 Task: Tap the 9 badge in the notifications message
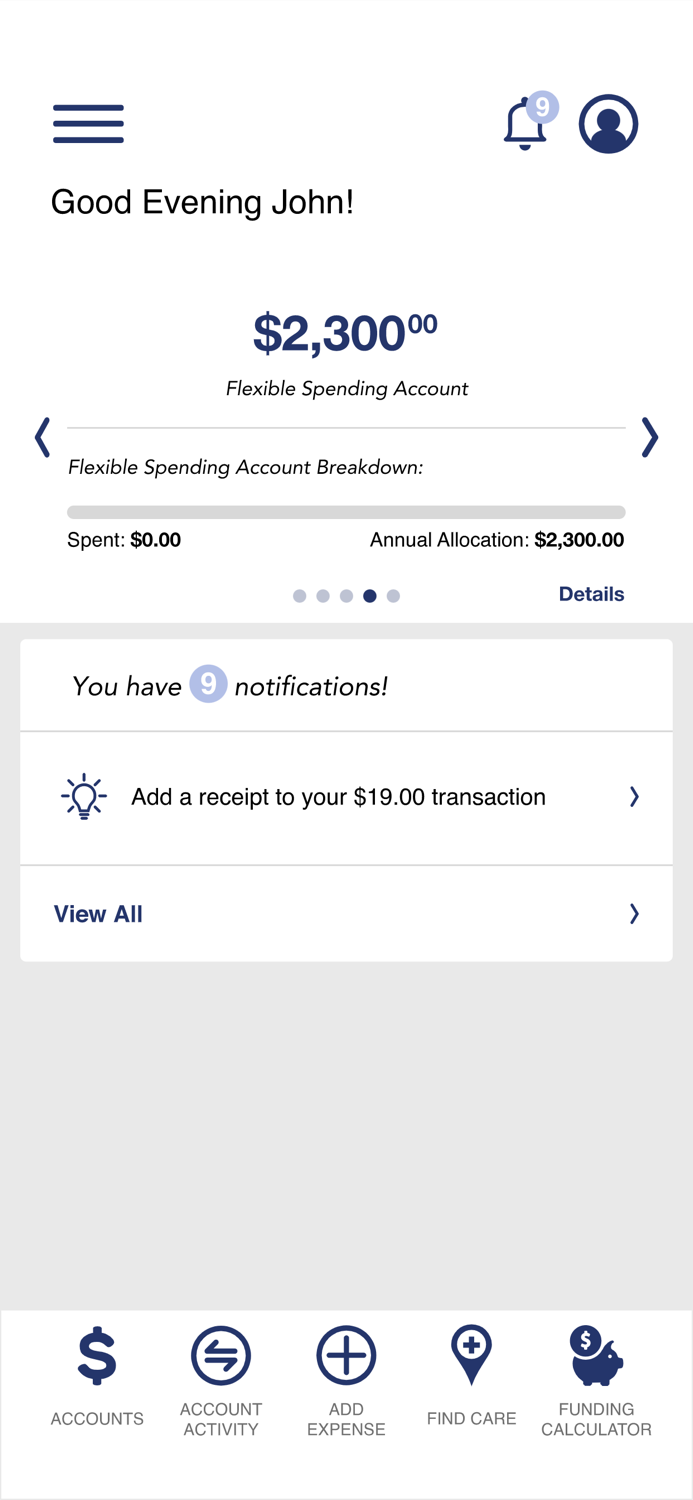point(208,685)
